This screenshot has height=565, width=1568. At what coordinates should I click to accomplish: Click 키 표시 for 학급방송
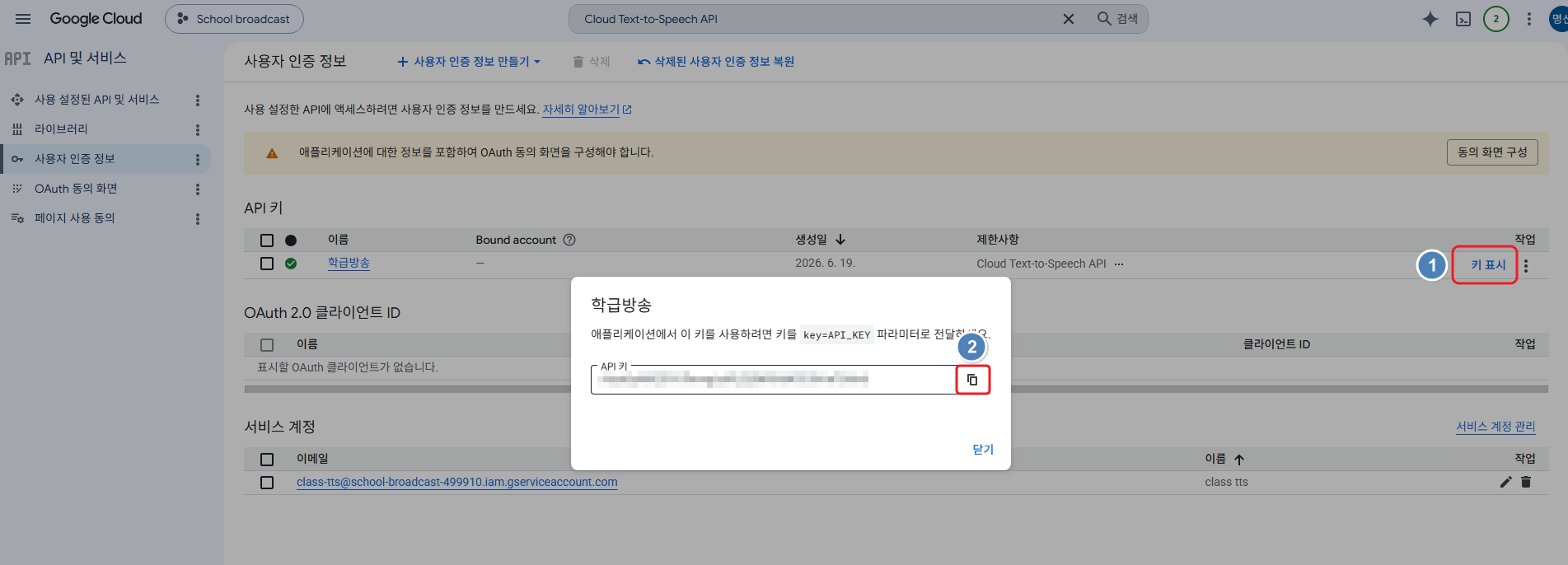pyautogui.click(x=1488, y=265)
